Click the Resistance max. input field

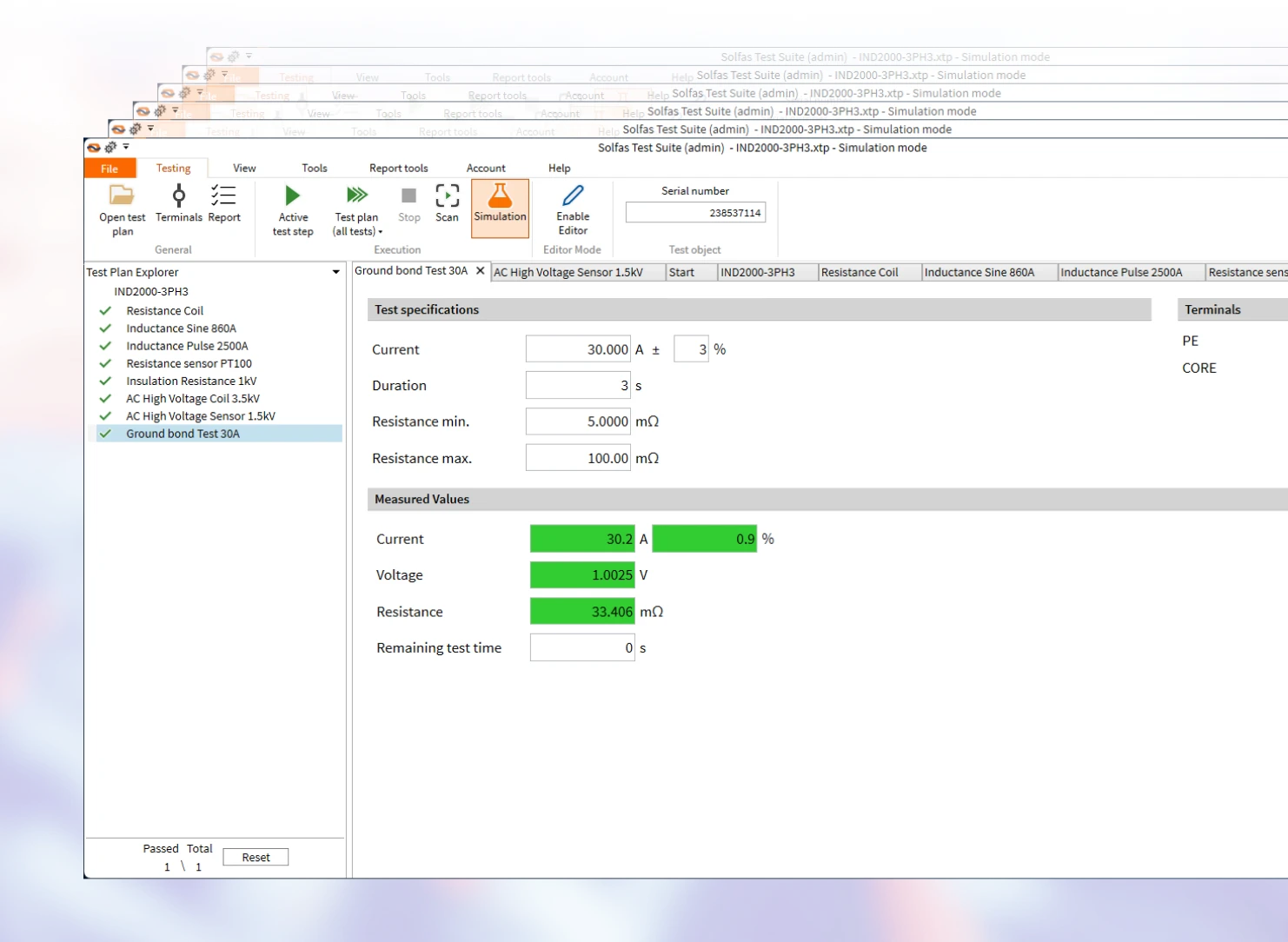pyautogui.click(x=578, y=458)
